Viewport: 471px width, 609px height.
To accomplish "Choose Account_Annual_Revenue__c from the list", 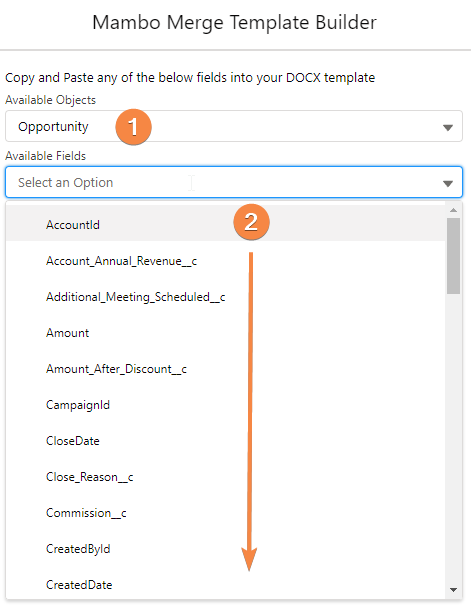I will pos(226,261).
